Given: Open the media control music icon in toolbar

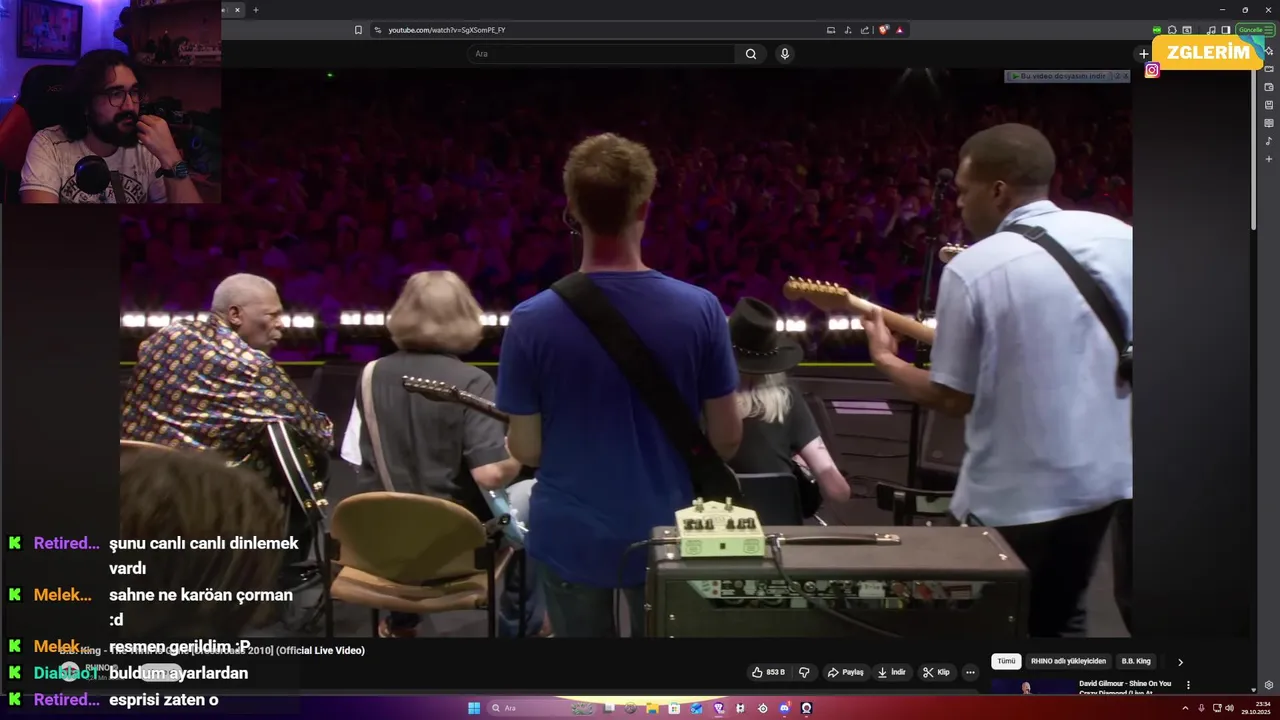Looking at the screenshot, I should click(x=1211, y=30).
